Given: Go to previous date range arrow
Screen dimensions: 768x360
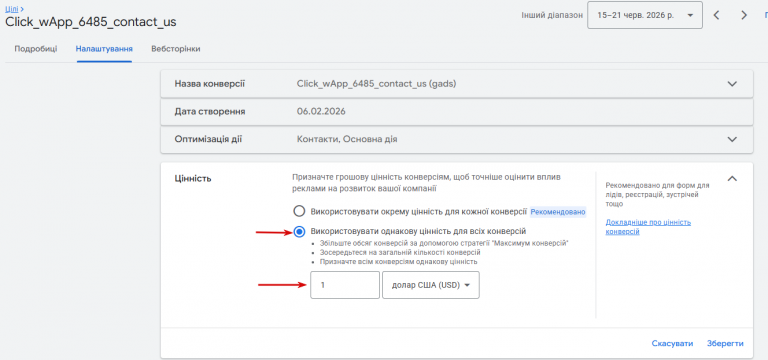Looking at the screenshot, I should point(717,15).
